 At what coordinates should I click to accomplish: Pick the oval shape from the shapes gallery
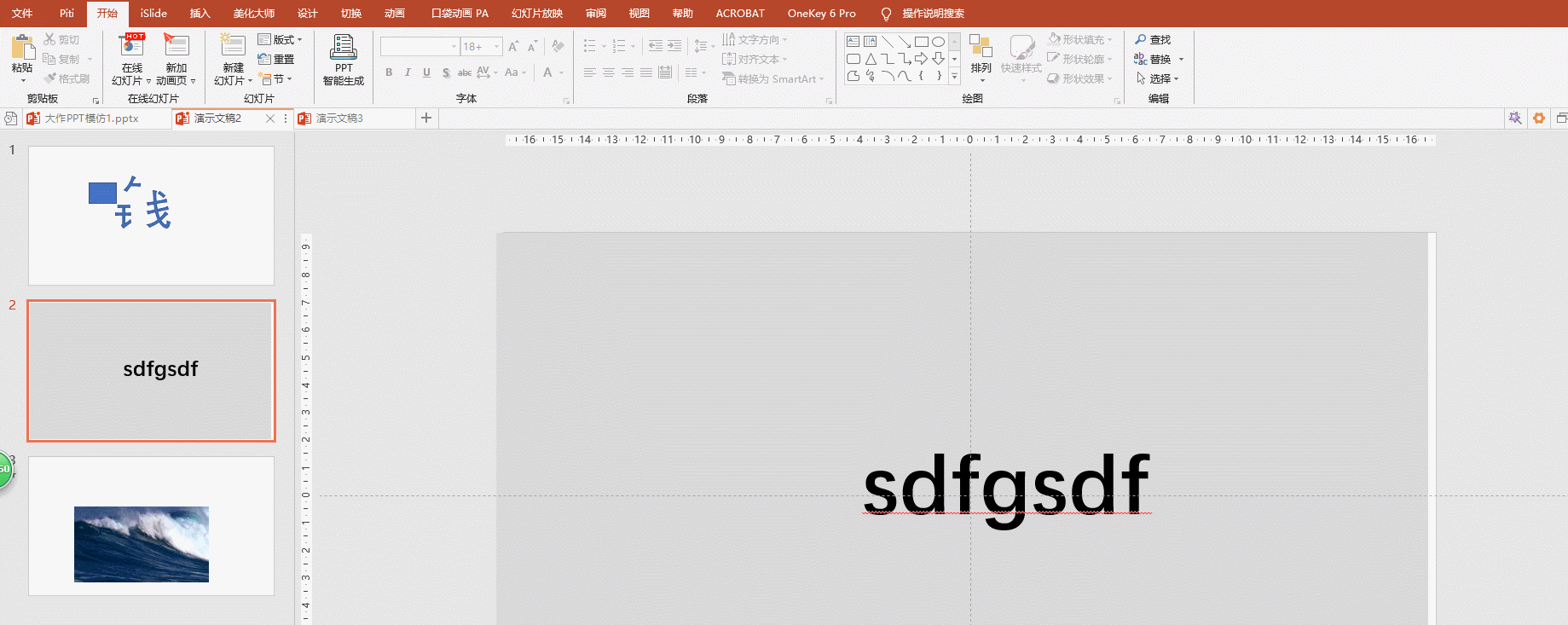click(938, 41)
